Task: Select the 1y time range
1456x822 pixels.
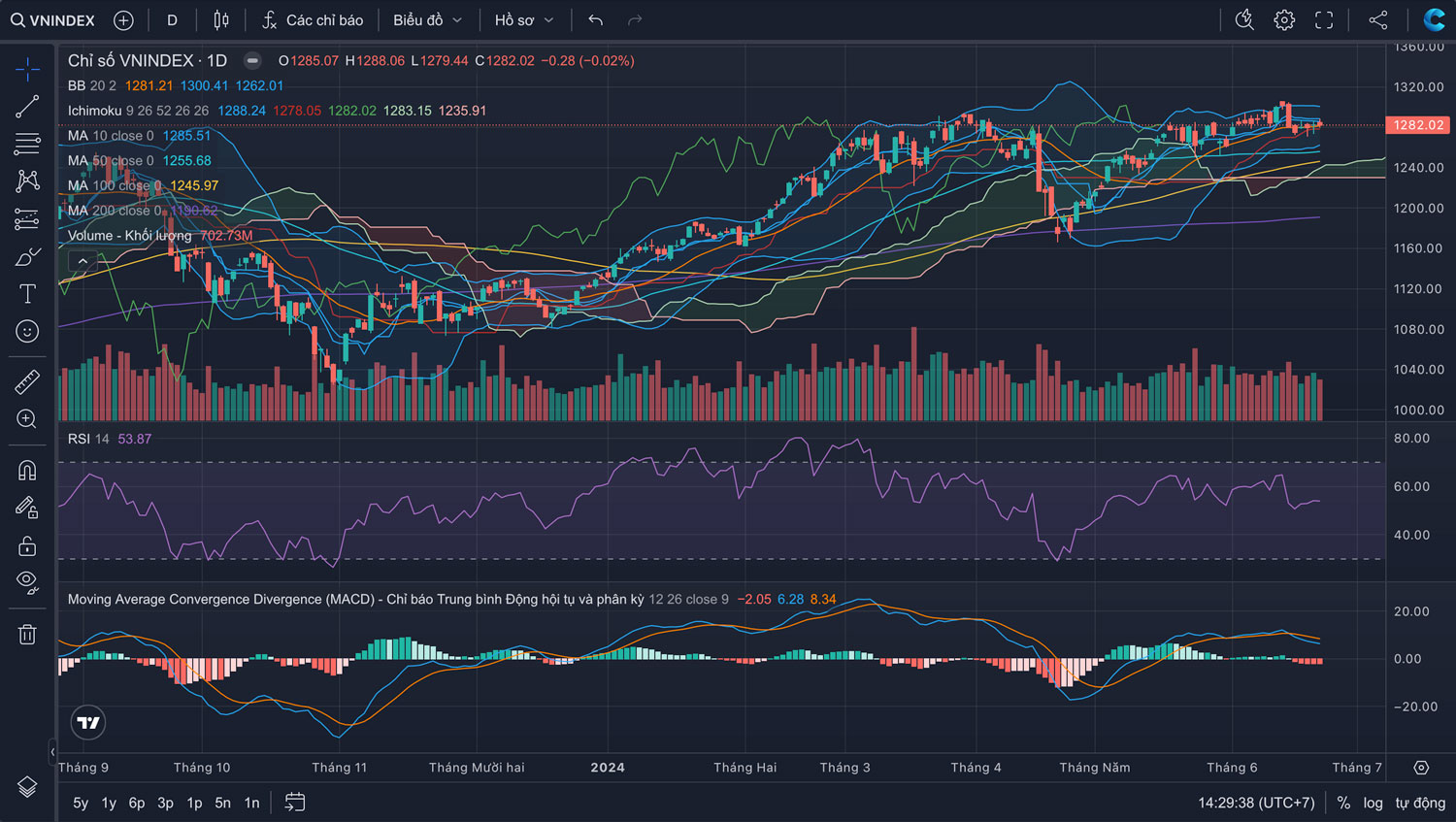Action: (109, 803)
